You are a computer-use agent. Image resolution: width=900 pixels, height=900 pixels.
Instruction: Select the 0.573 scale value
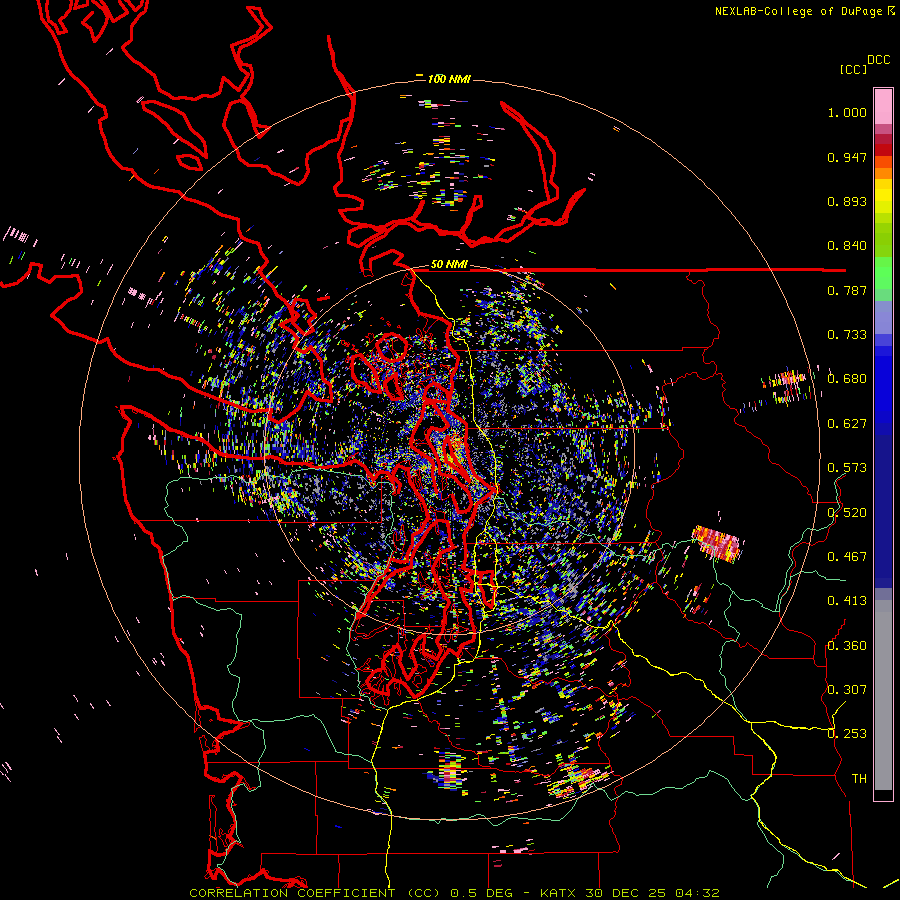847,468
